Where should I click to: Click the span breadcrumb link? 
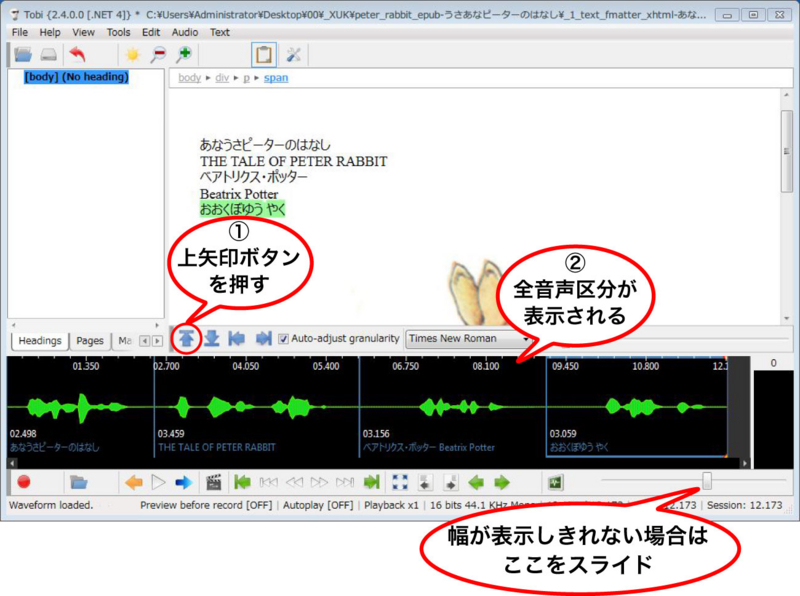coord(276,77)
